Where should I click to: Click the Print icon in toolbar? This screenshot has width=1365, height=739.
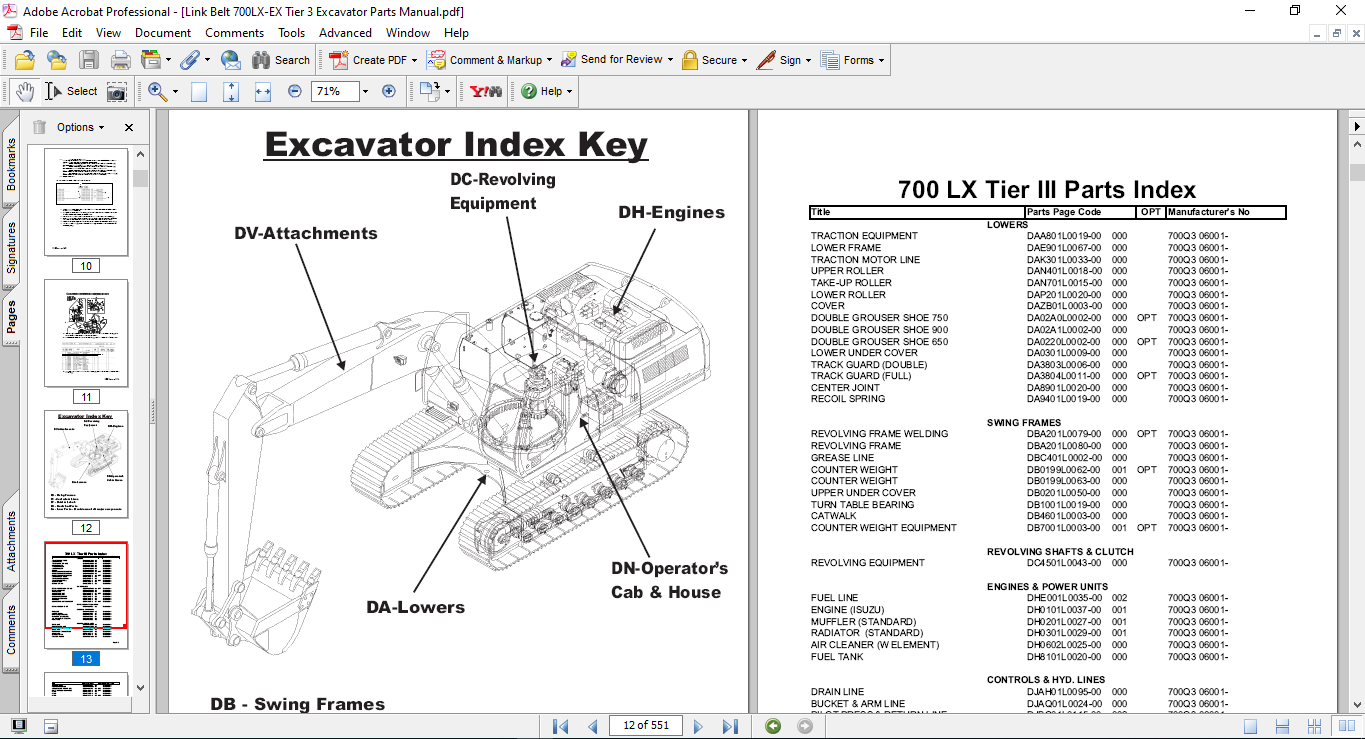click(121, 60)
